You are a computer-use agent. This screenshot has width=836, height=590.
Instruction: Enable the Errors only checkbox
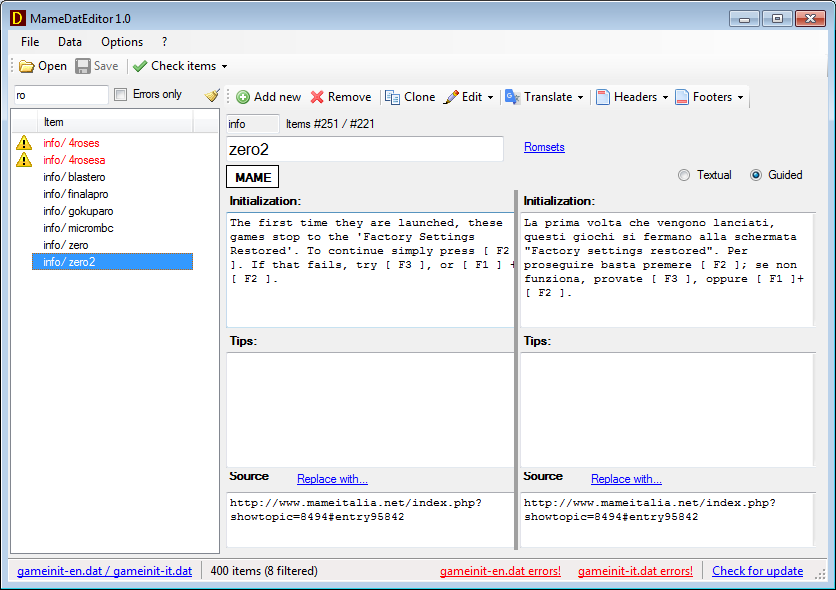(x=121, y=95)
